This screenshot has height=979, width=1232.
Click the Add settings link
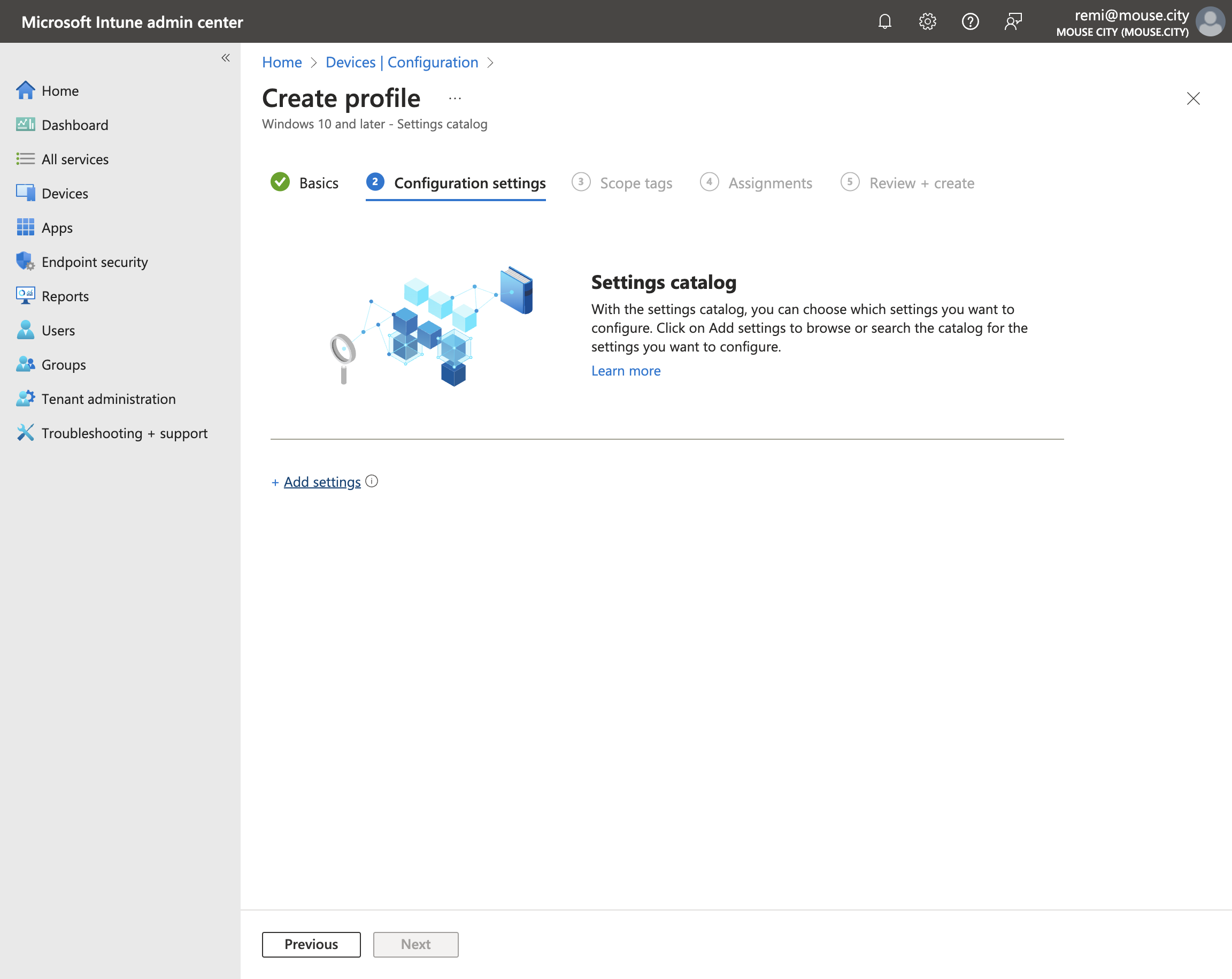(x=322, y=482)
